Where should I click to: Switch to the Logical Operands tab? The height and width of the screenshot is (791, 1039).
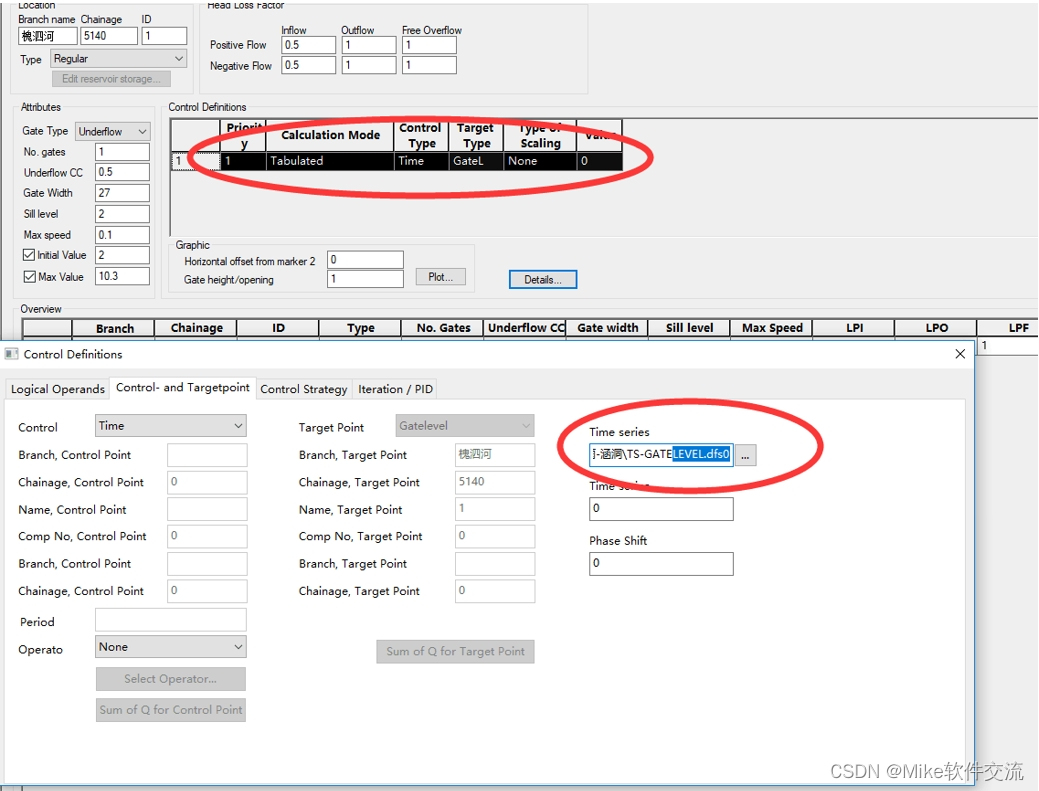click(x=58, y=389)
